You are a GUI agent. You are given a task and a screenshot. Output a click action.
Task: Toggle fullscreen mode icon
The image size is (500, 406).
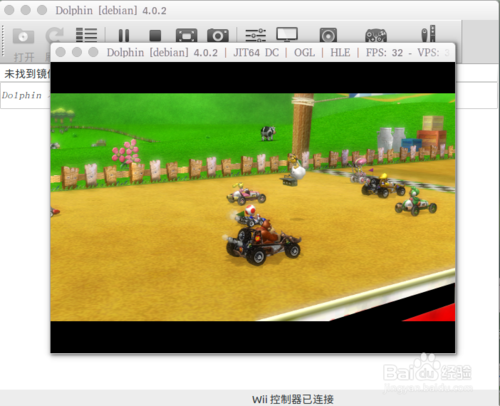tap(186, 35)
